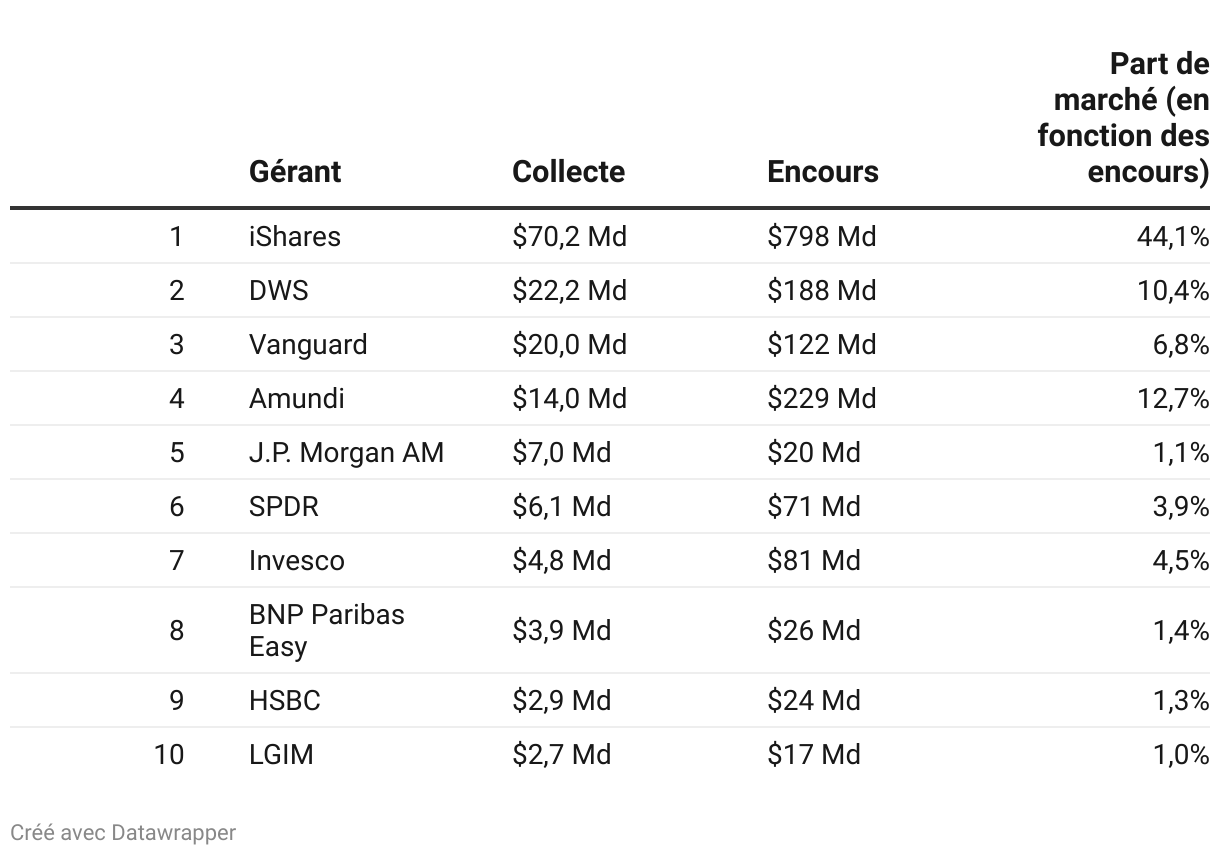
Task: Select the HSBC manager cell
Action: coord(285,701)
